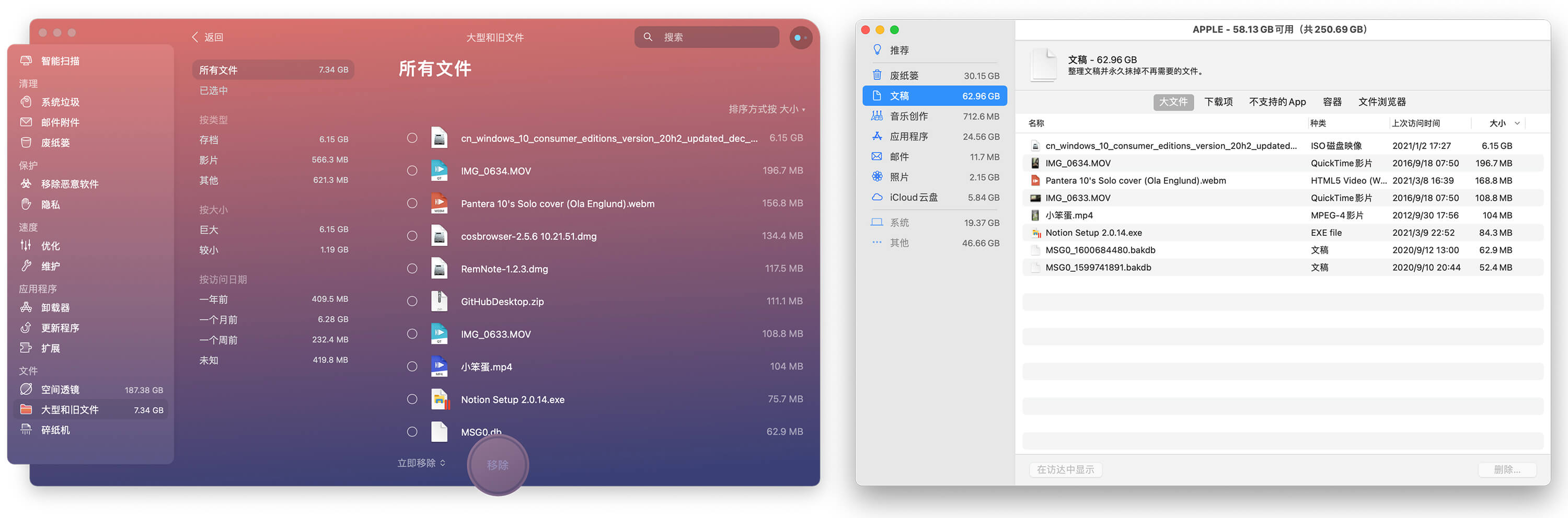Switch to the 下载项 tab

coord(1219,101)
